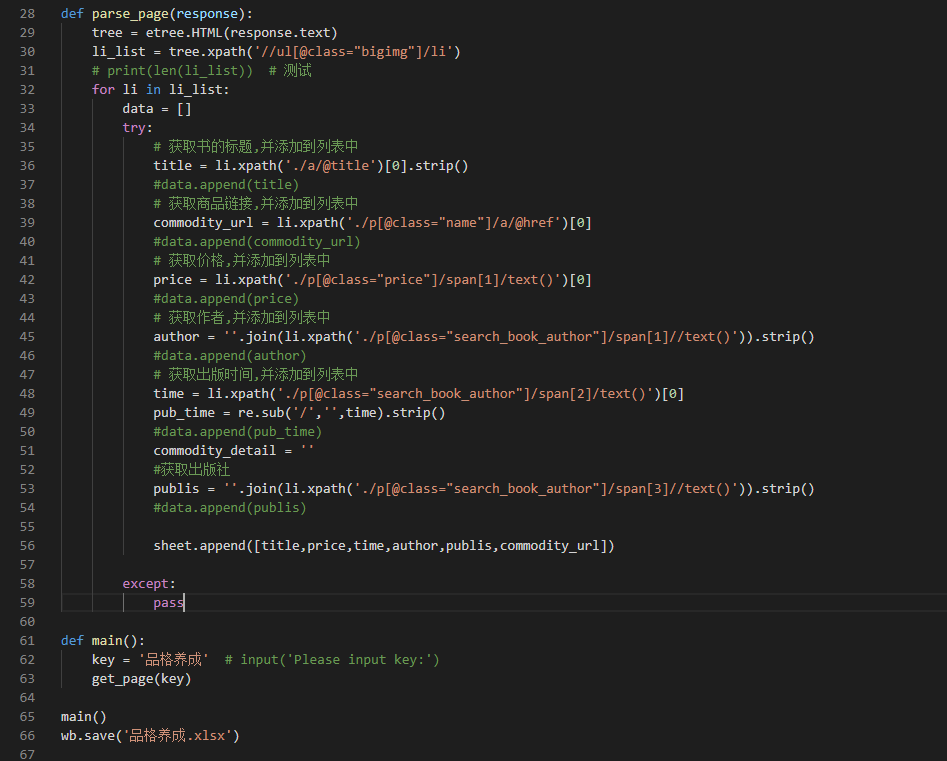Select the '//ul[@class="bigimg"]/li' xpath string
Screen dimensions: 947x761
pyautogui.click(x=353, y=52)
